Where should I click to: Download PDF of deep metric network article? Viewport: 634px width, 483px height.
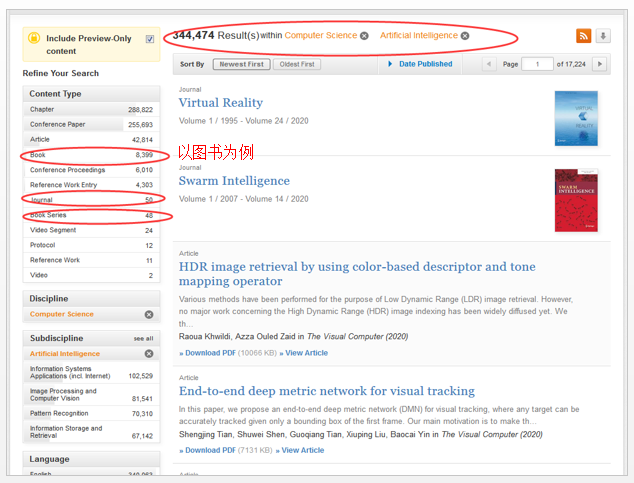tap(208, 450)
